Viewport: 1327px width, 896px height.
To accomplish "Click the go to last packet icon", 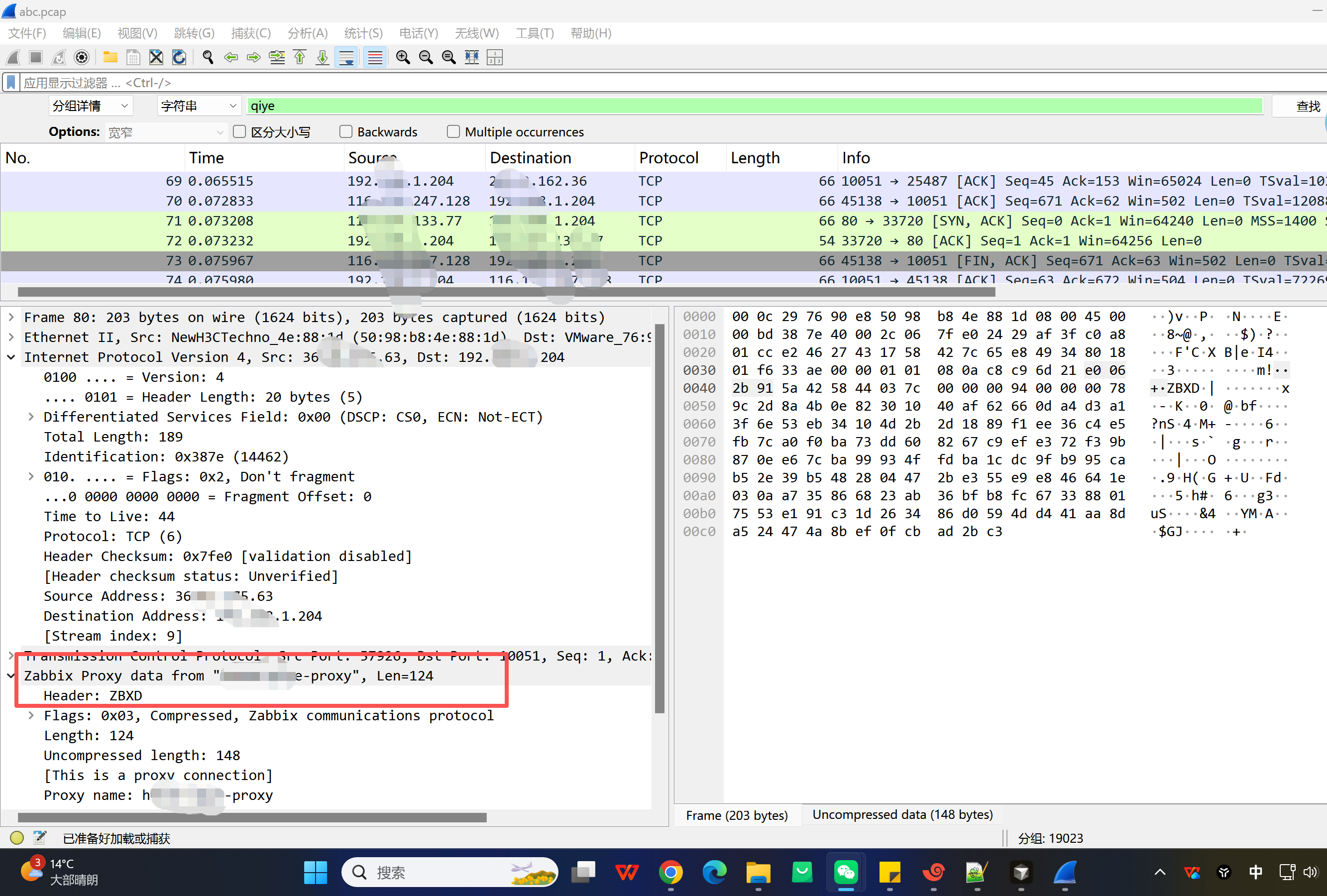I will (x=323, y=57).
